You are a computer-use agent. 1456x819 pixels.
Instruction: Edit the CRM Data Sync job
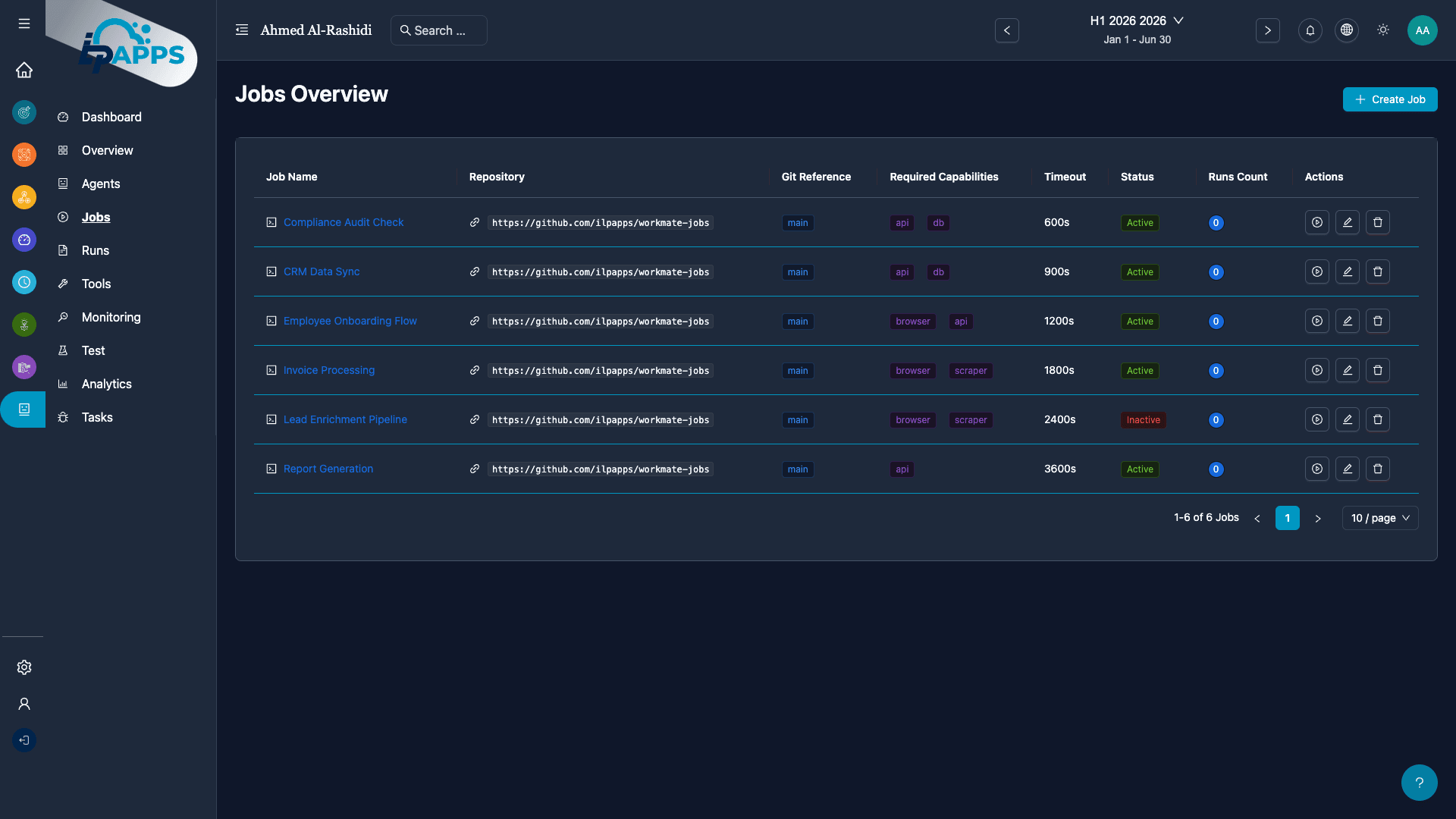pyautogui.click(x=1348, y=271)
